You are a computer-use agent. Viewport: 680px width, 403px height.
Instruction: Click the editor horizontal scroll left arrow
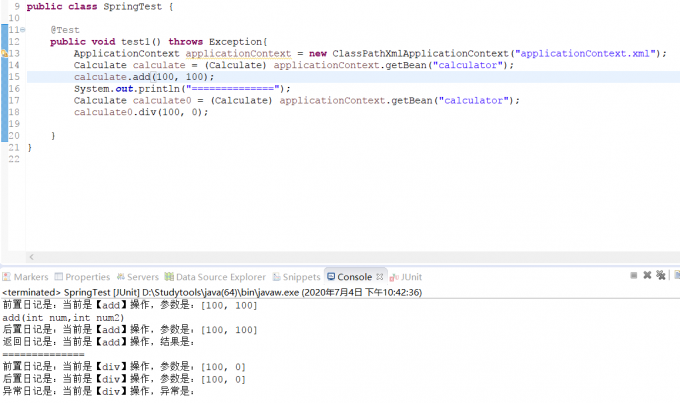pyautogui.click(x=31, y=257)
